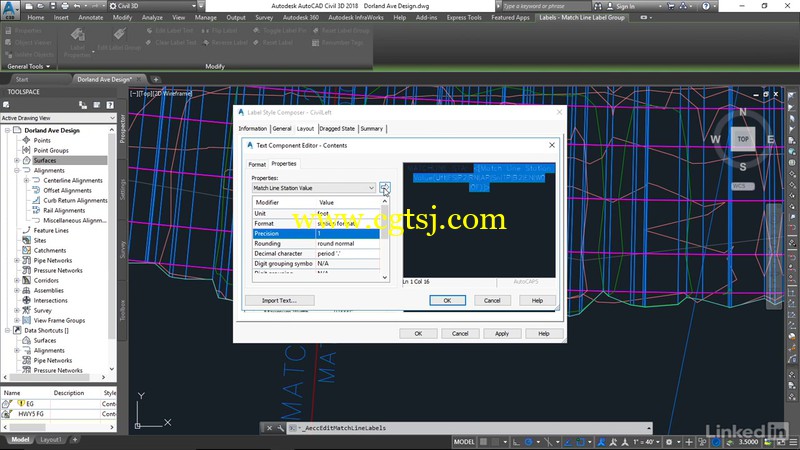Click the Sign In user icon
The width and height of the screenshot is (800, 450).
pos(610,6)
